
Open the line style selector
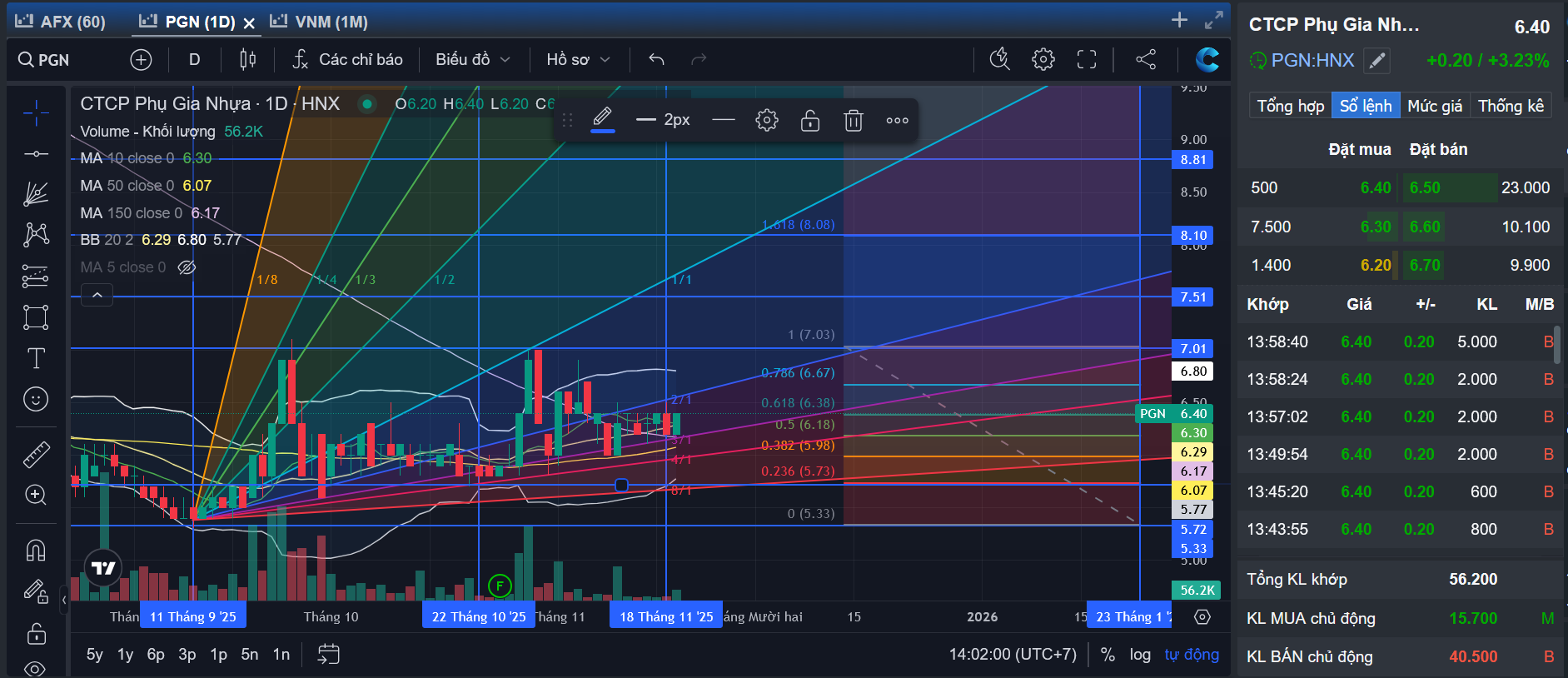[x=724, y=121]
